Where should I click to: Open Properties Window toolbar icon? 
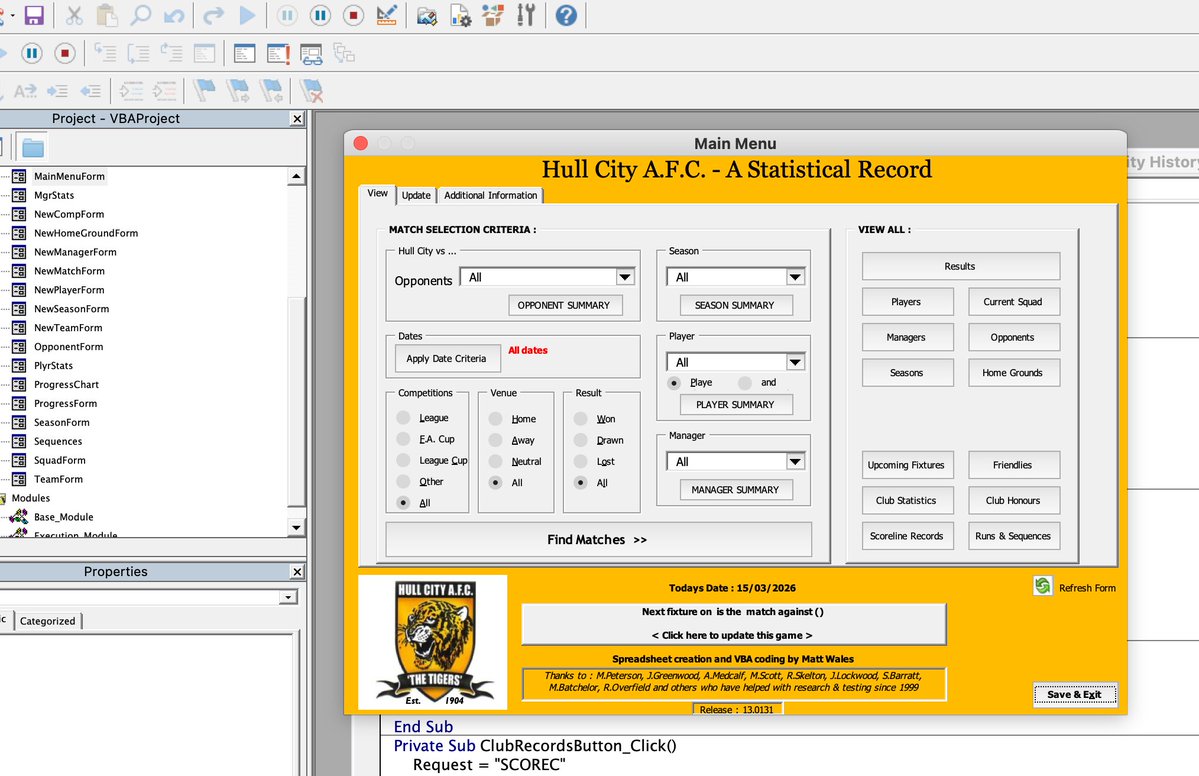click(460, 15)
